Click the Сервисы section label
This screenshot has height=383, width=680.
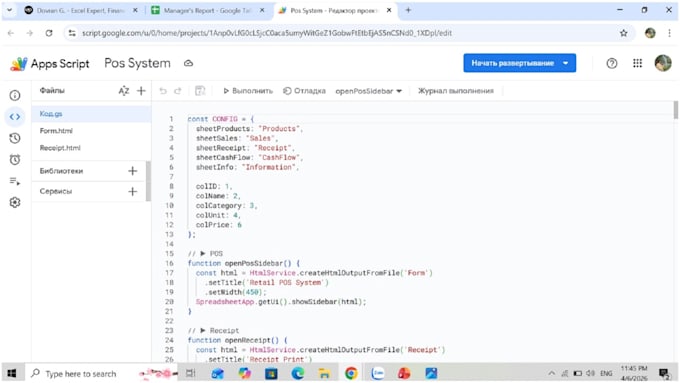point(56,191)
